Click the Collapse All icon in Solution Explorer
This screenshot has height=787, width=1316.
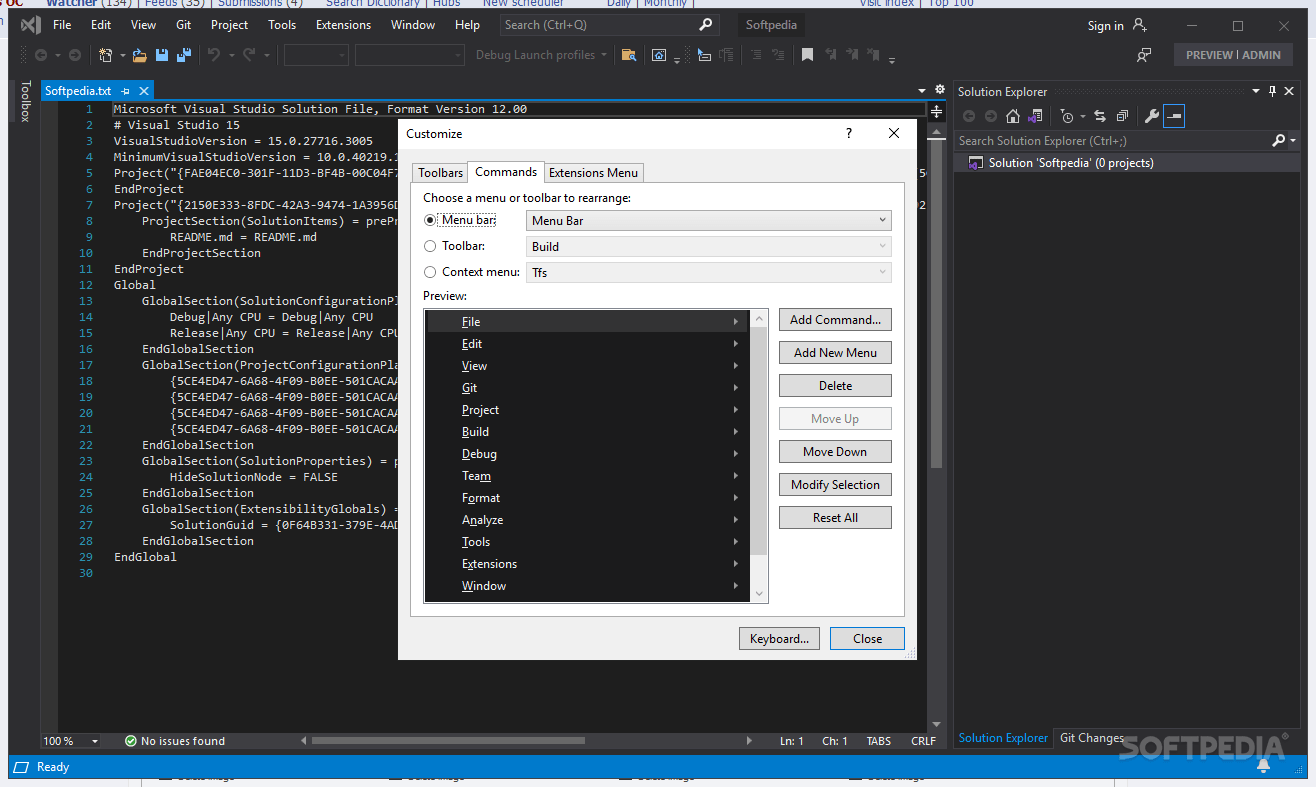pos(1122,116)
